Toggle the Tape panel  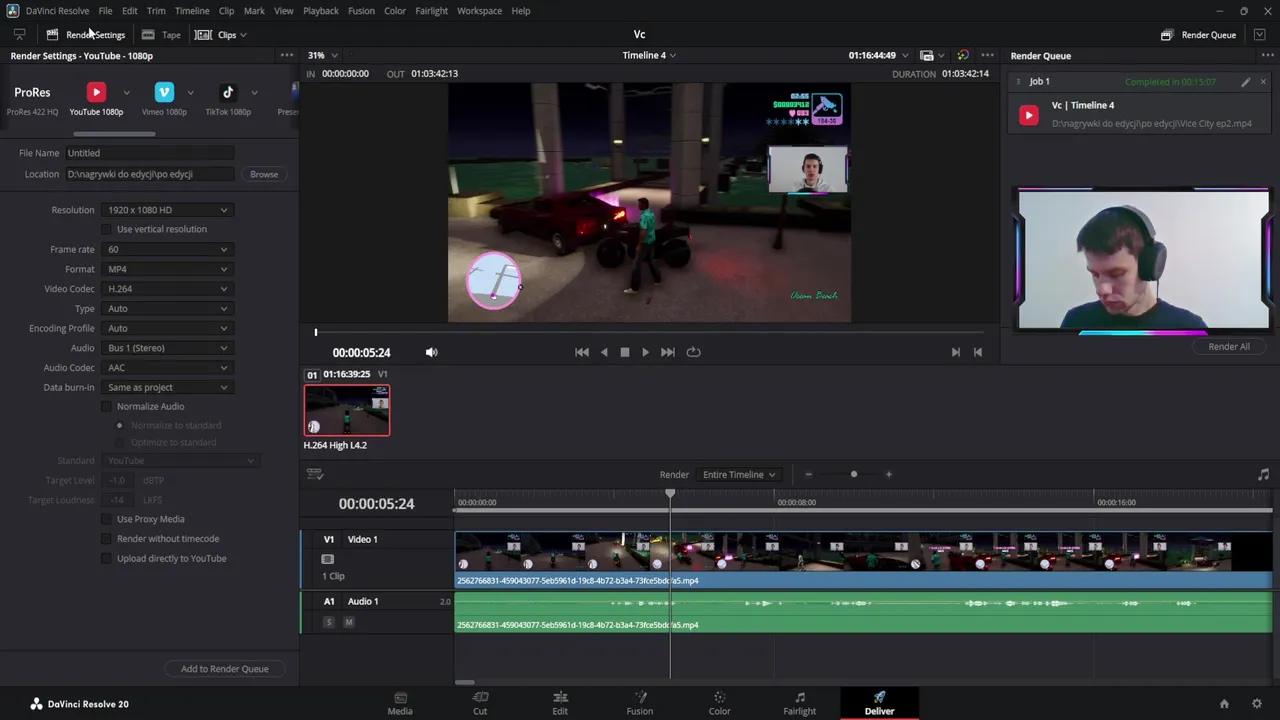pyautogui.click(x=162, y=35)
